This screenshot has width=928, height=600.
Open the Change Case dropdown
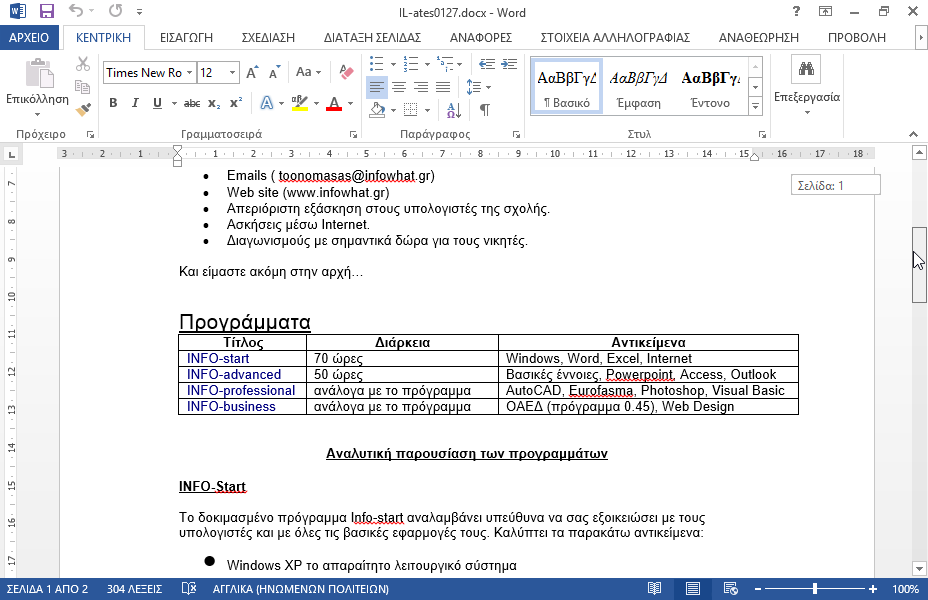tap(308, 72)
